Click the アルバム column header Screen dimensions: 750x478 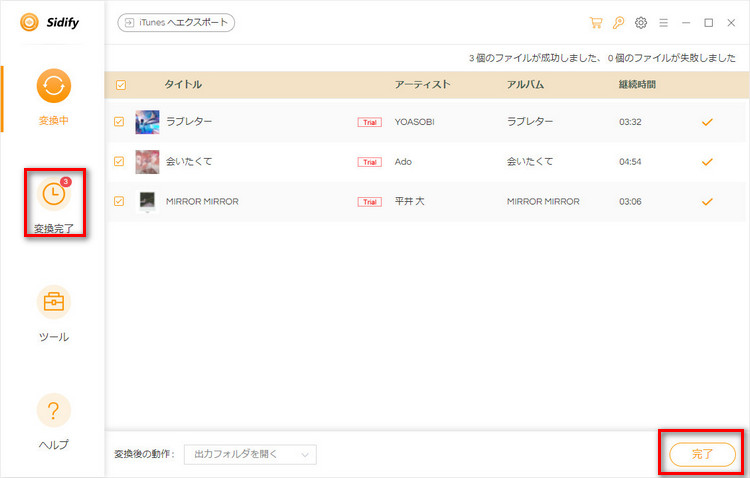[x=525, y=84]
